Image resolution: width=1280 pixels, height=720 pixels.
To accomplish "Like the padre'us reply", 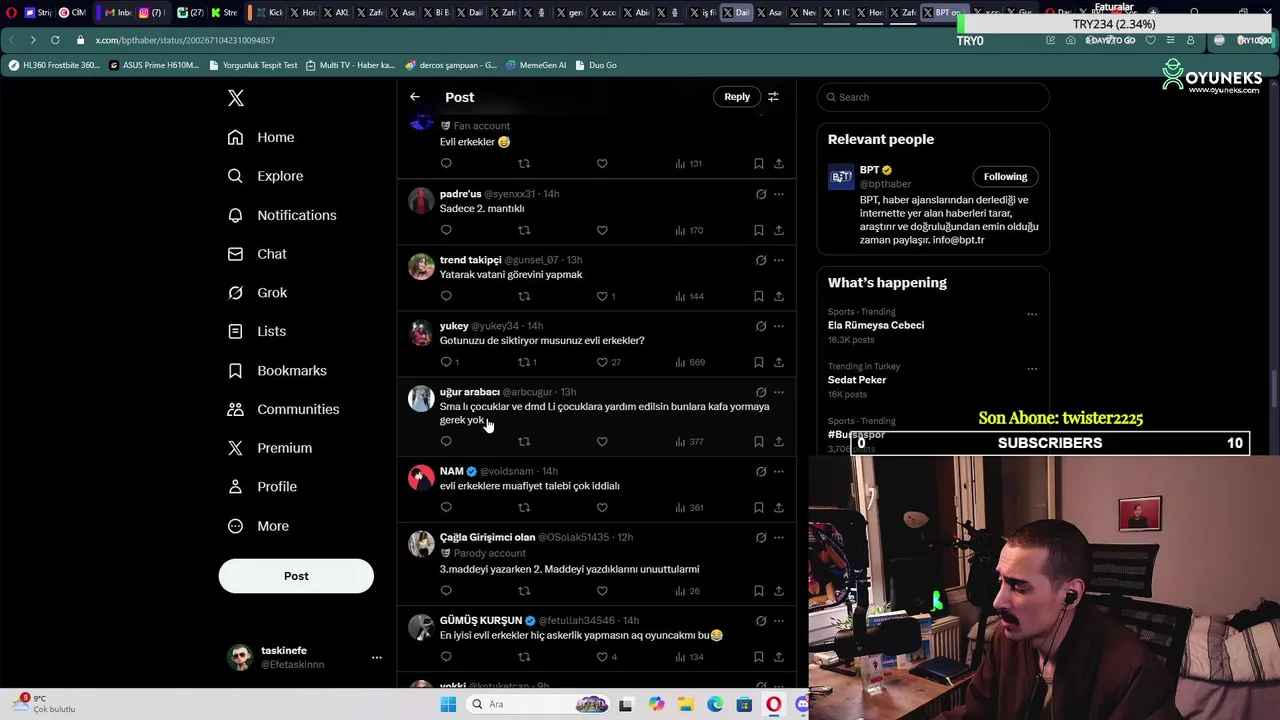I will pos(602,230).
